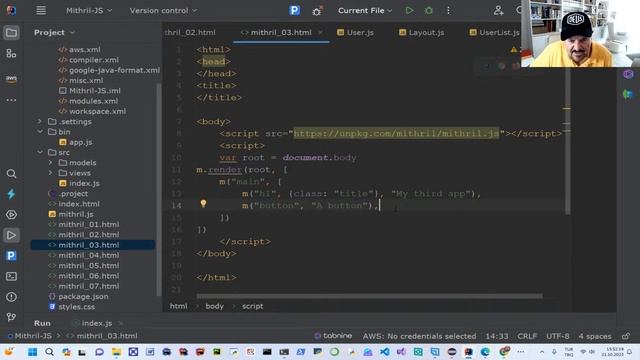Open the More Actions vertical dots
Screen dimensions: 640x360
[448, 11]
